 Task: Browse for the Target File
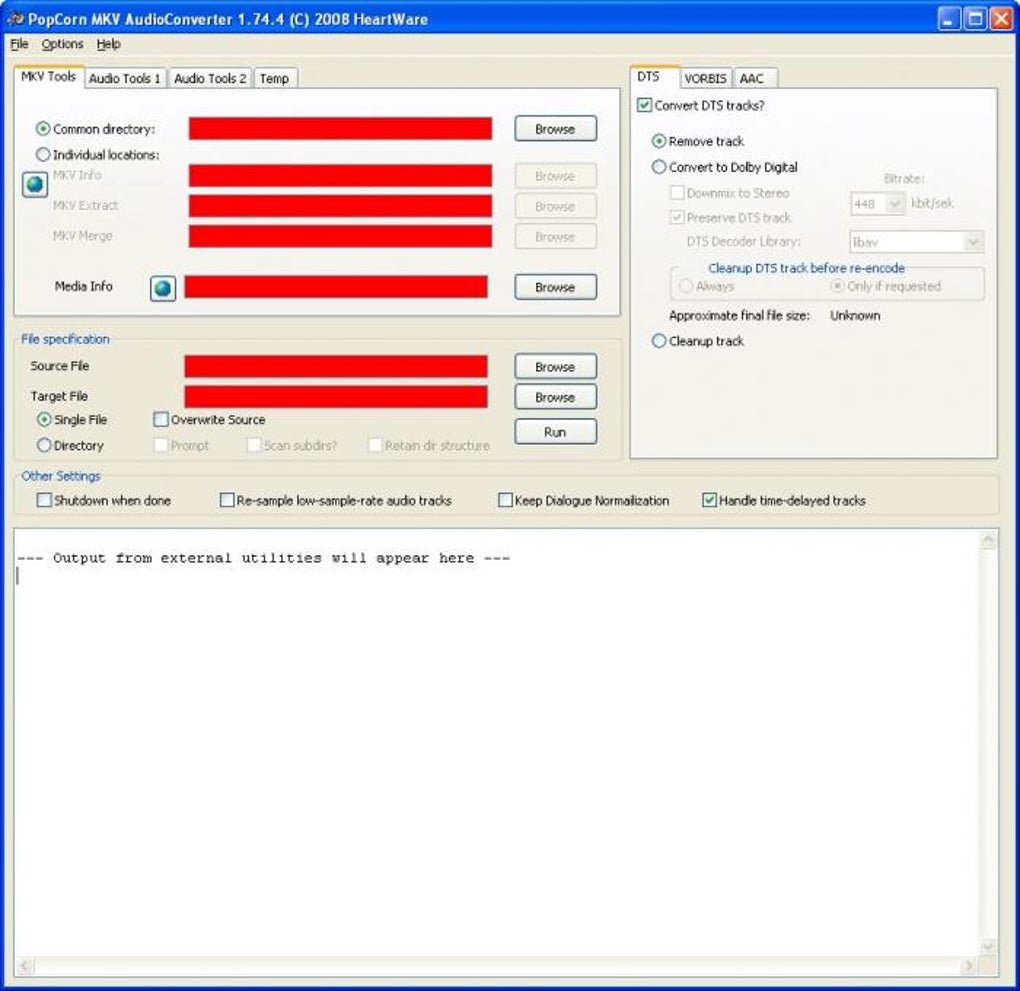(555, 397)
